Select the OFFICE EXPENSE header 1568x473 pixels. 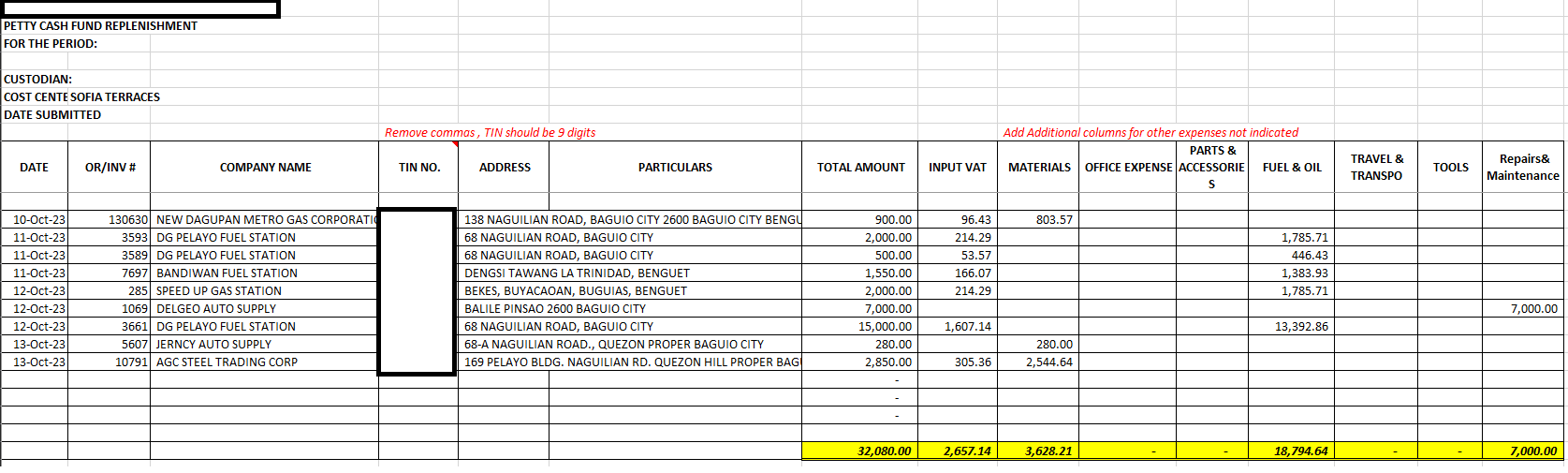click(x=1128, y=168)
